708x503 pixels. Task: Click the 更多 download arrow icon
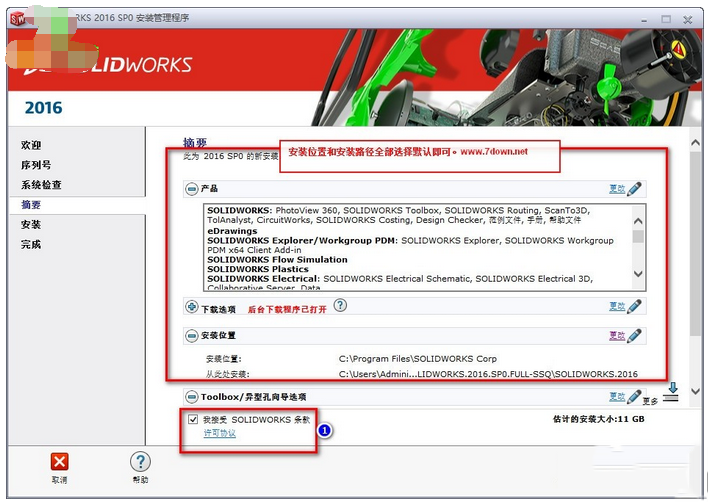[671, 392]
